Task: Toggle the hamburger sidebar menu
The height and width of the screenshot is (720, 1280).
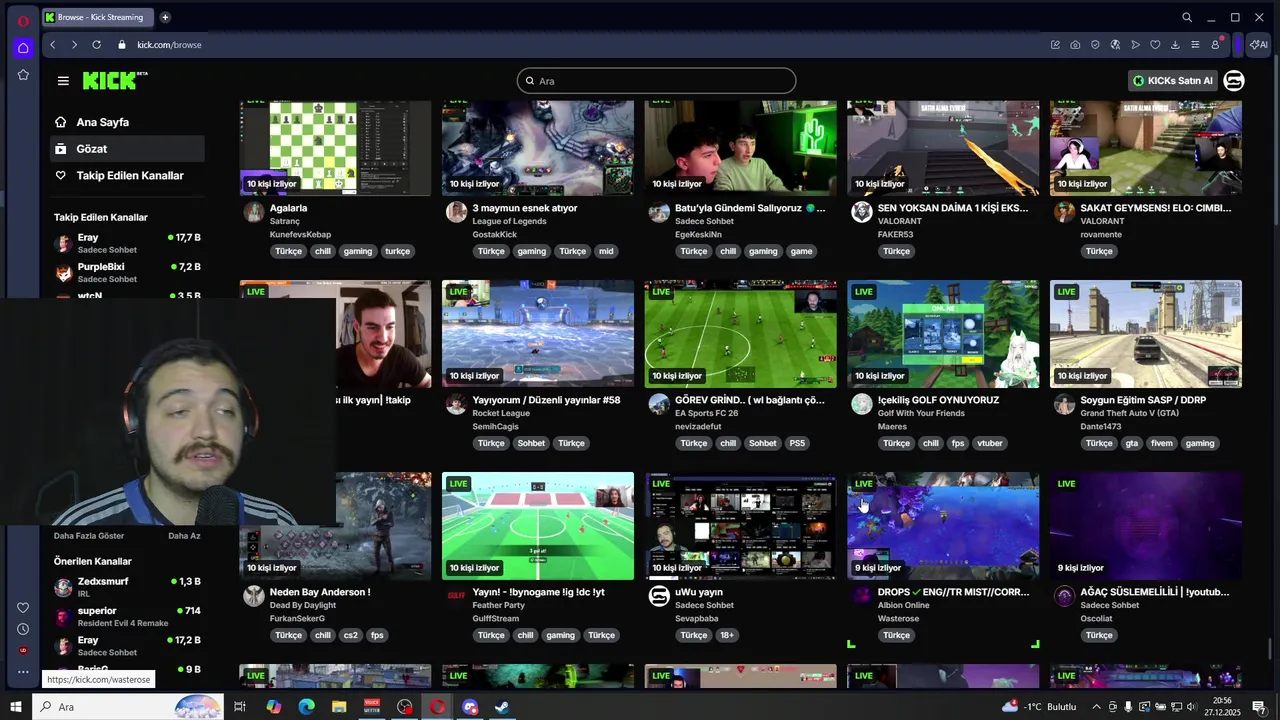Action: point(63,81)
